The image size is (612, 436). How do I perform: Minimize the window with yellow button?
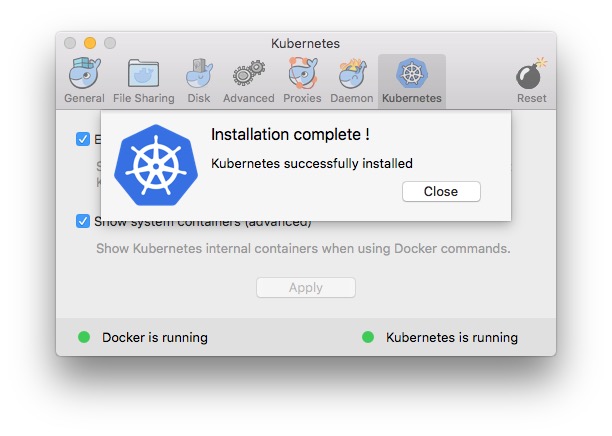click(90, 43)
